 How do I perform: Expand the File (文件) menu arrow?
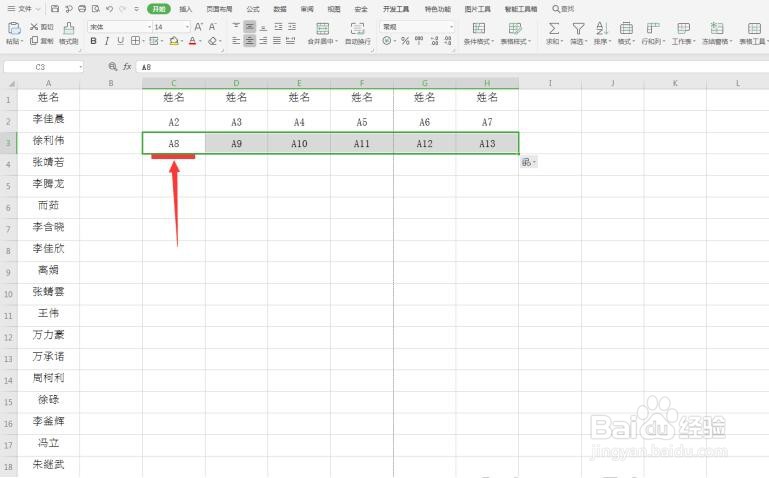[36, 9]
